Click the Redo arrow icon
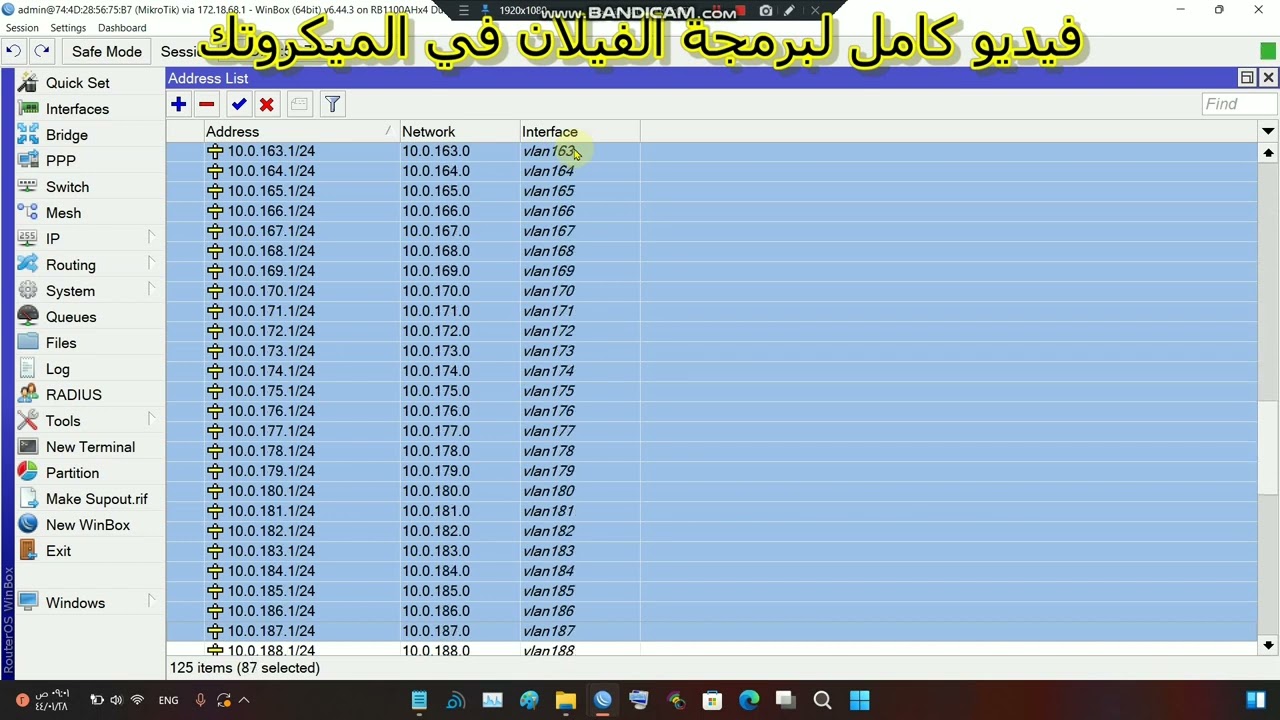 [42, 51]
